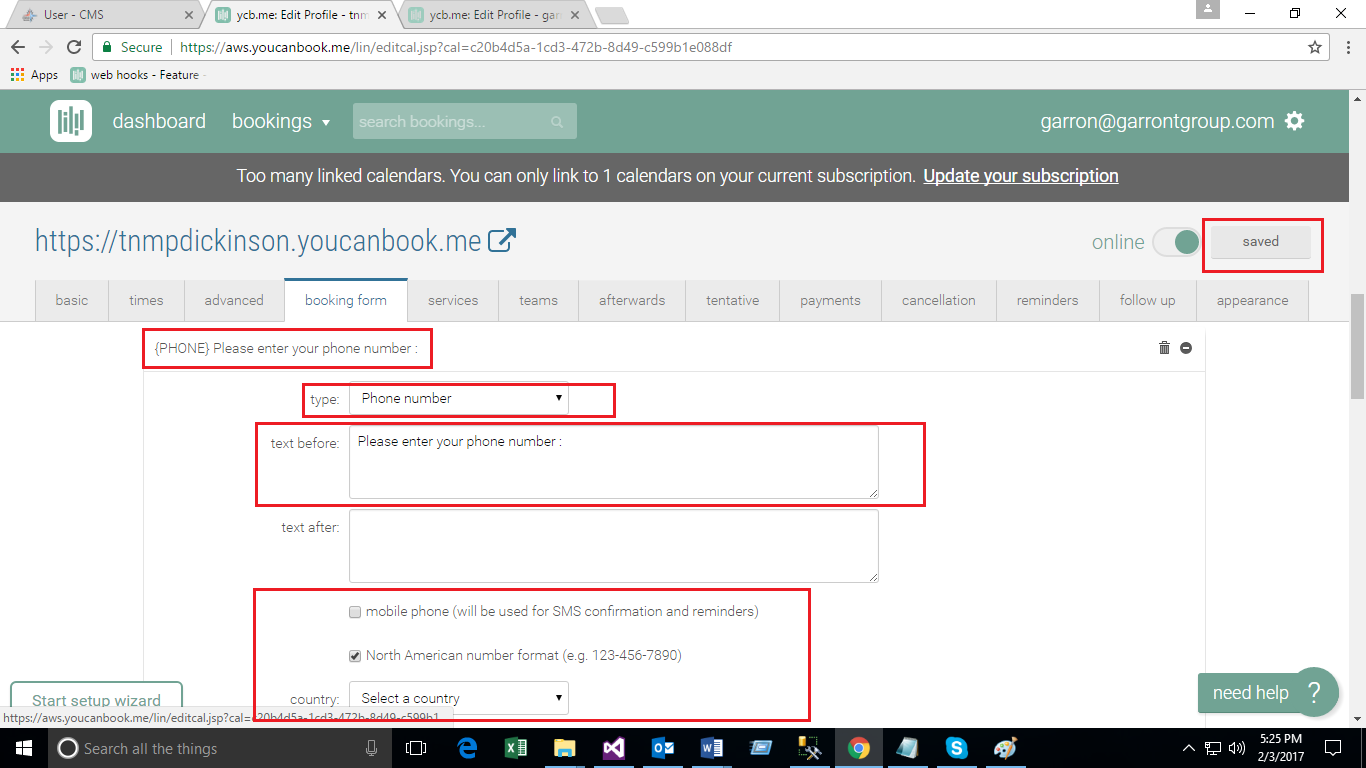Click the Update your subscription link

pos(1020,176)
